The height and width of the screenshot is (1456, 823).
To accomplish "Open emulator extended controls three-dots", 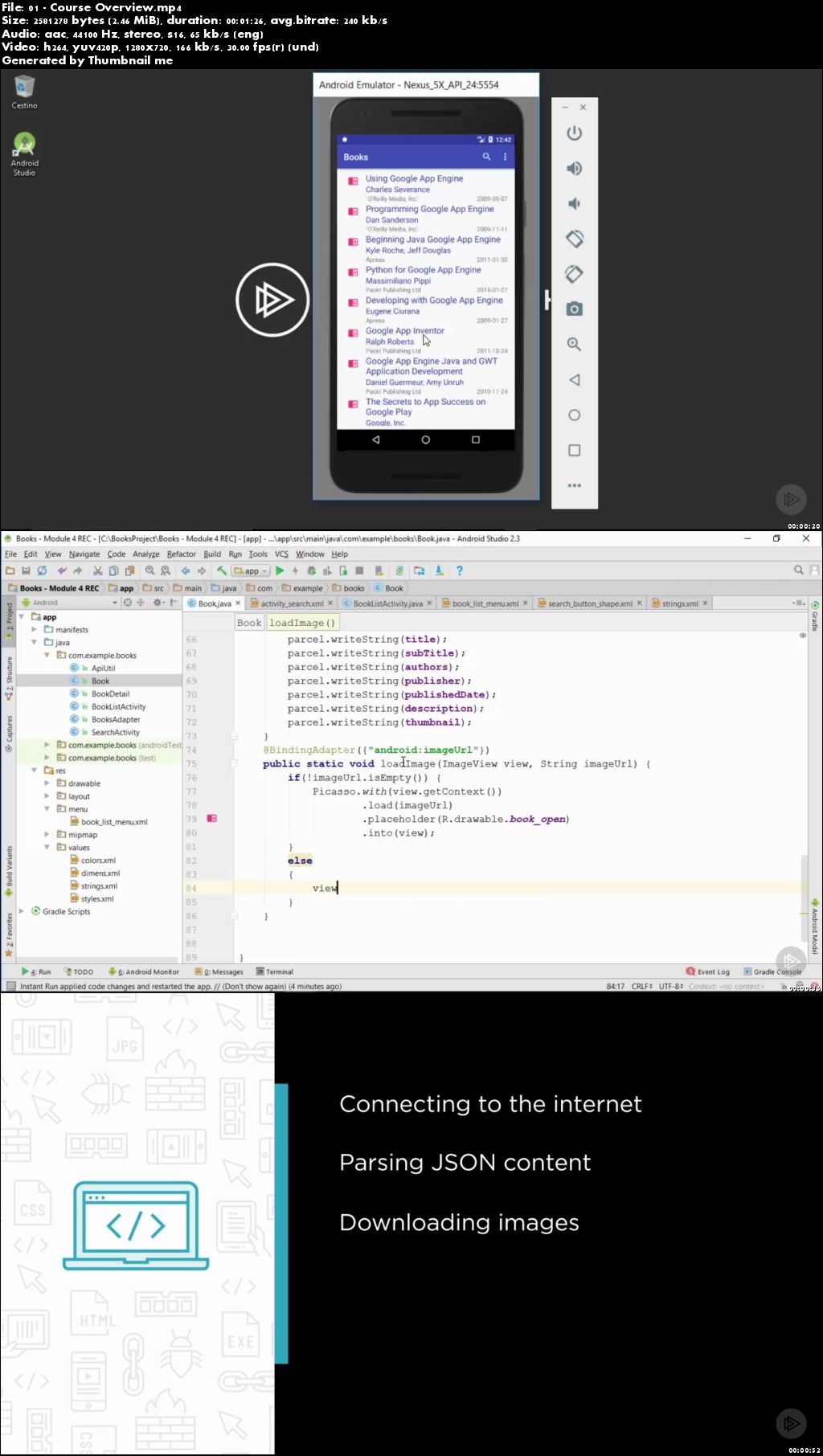I will coord(574,485).
